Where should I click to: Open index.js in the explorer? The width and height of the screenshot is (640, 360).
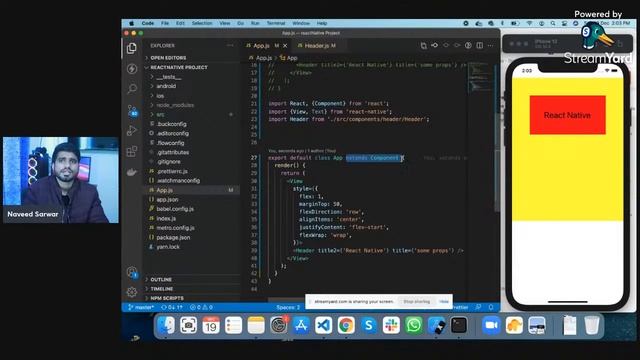pyautogui.click(x=166, y=219)
